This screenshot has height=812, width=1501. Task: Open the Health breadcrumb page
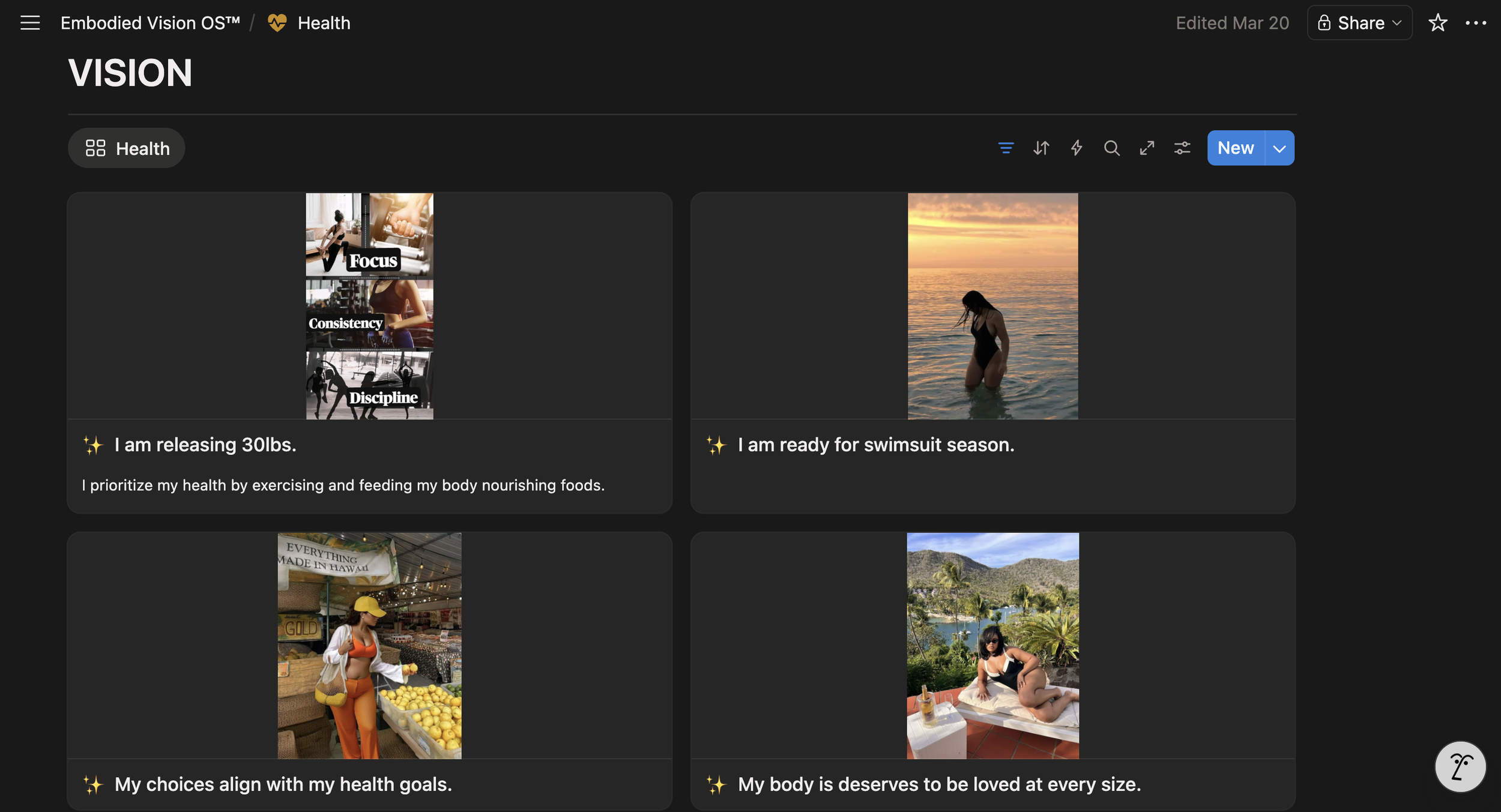pyautogui.click(x=324, y=23)
